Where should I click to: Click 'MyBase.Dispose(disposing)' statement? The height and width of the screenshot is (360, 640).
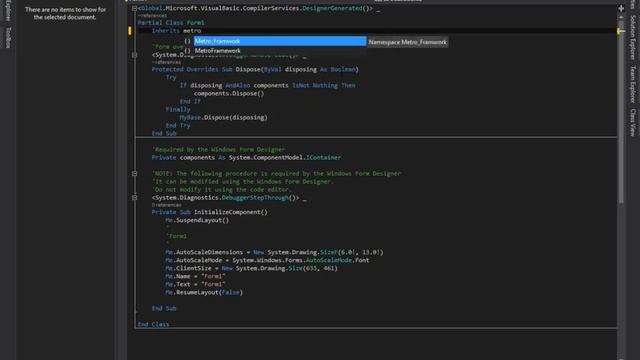coord(224,118)
